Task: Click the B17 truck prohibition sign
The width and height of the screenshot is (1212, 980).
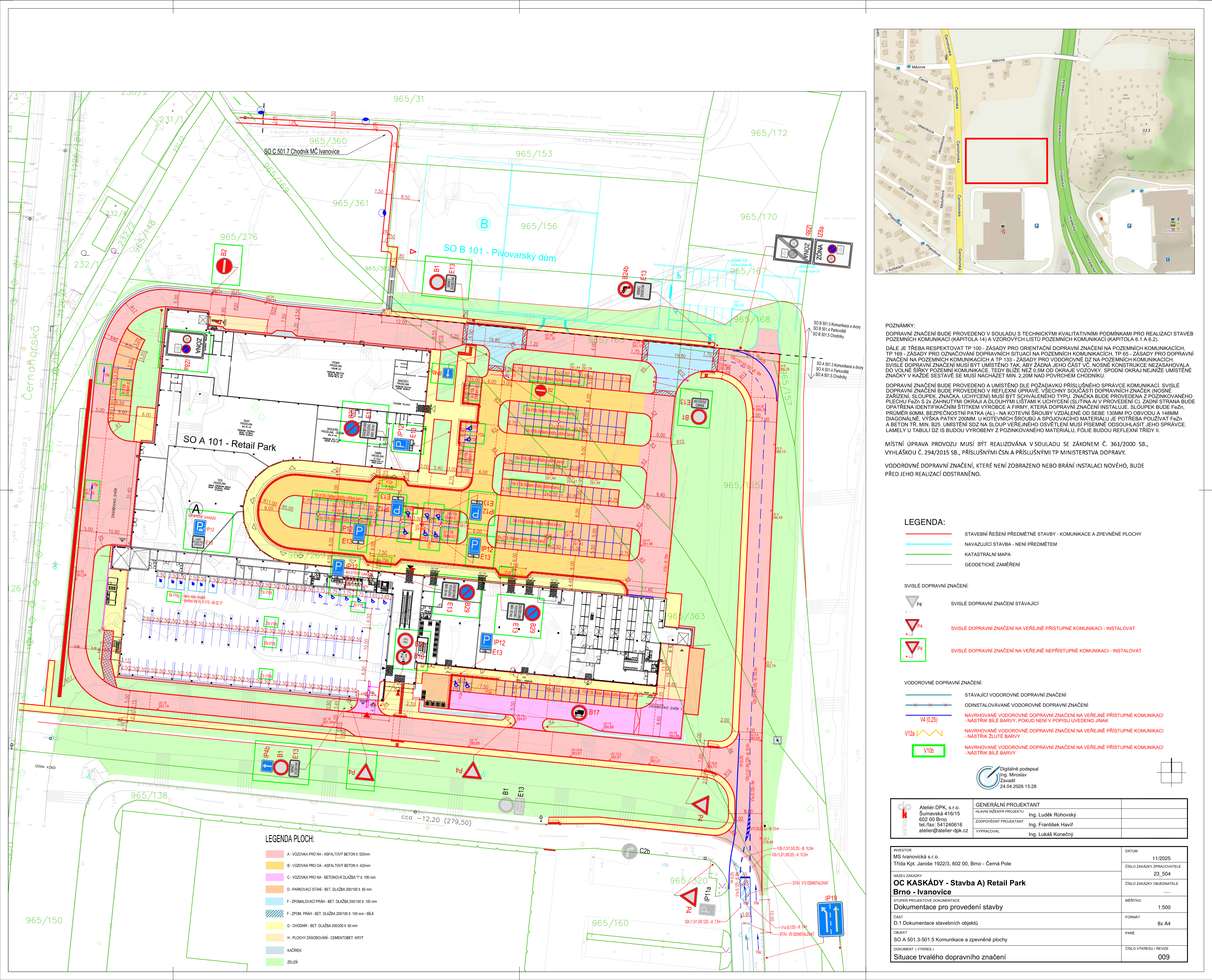Action: 579,712
